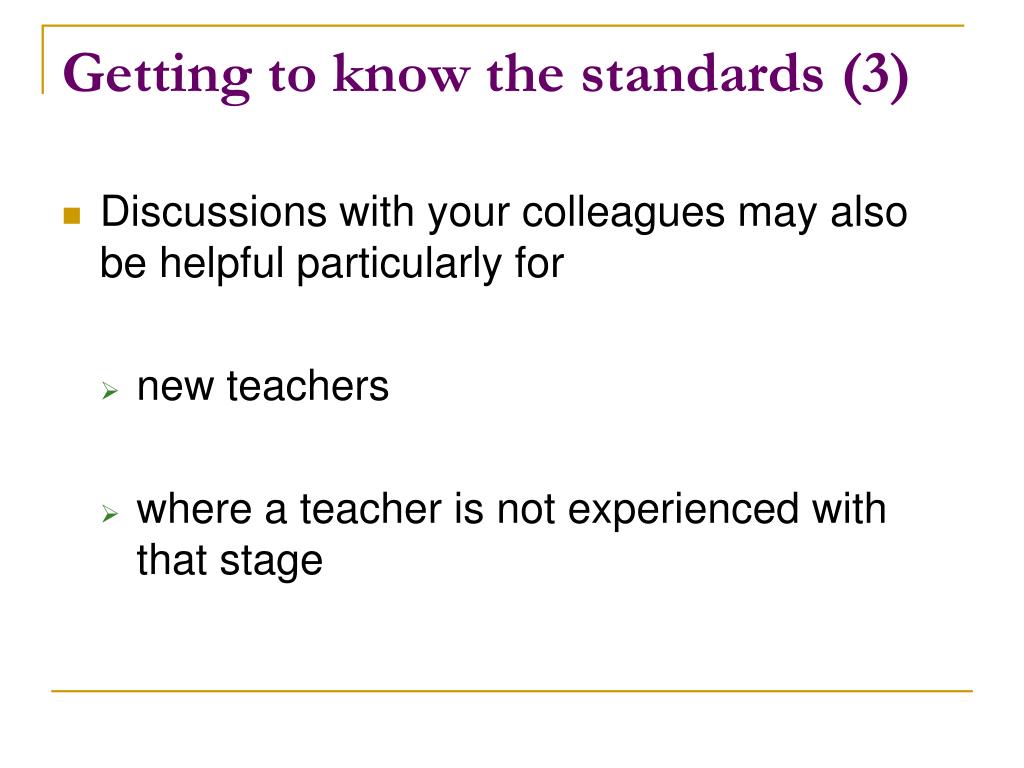Click the text that stage

[x=229, y=561]
